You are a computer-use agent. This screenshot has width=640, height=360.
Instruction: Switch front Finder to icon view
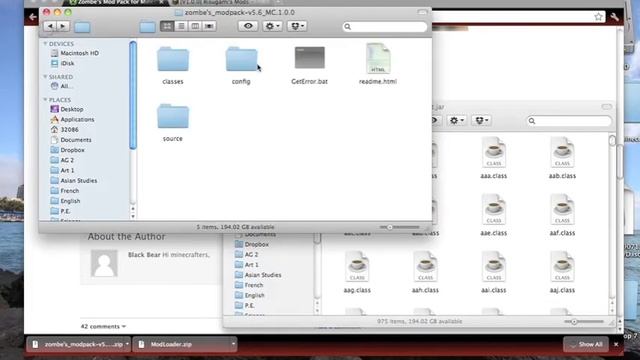click(x=167, y=26)
